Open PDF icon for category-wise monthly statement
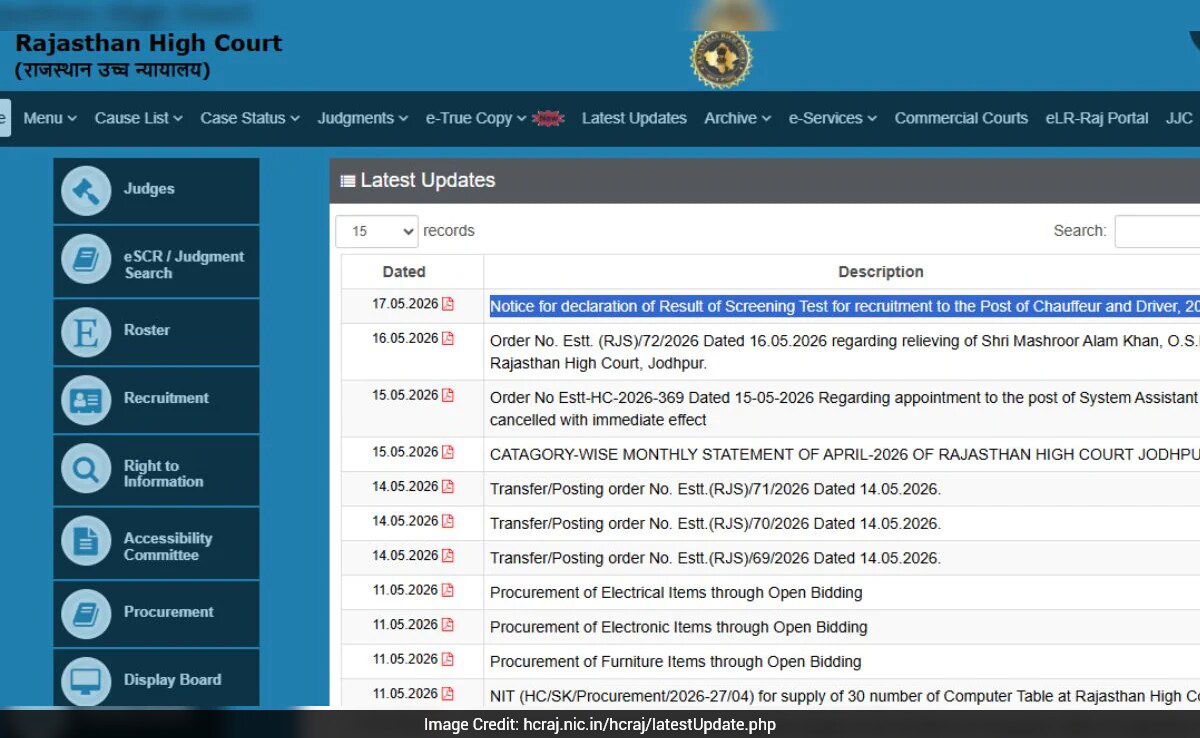 tap(448, 452)
